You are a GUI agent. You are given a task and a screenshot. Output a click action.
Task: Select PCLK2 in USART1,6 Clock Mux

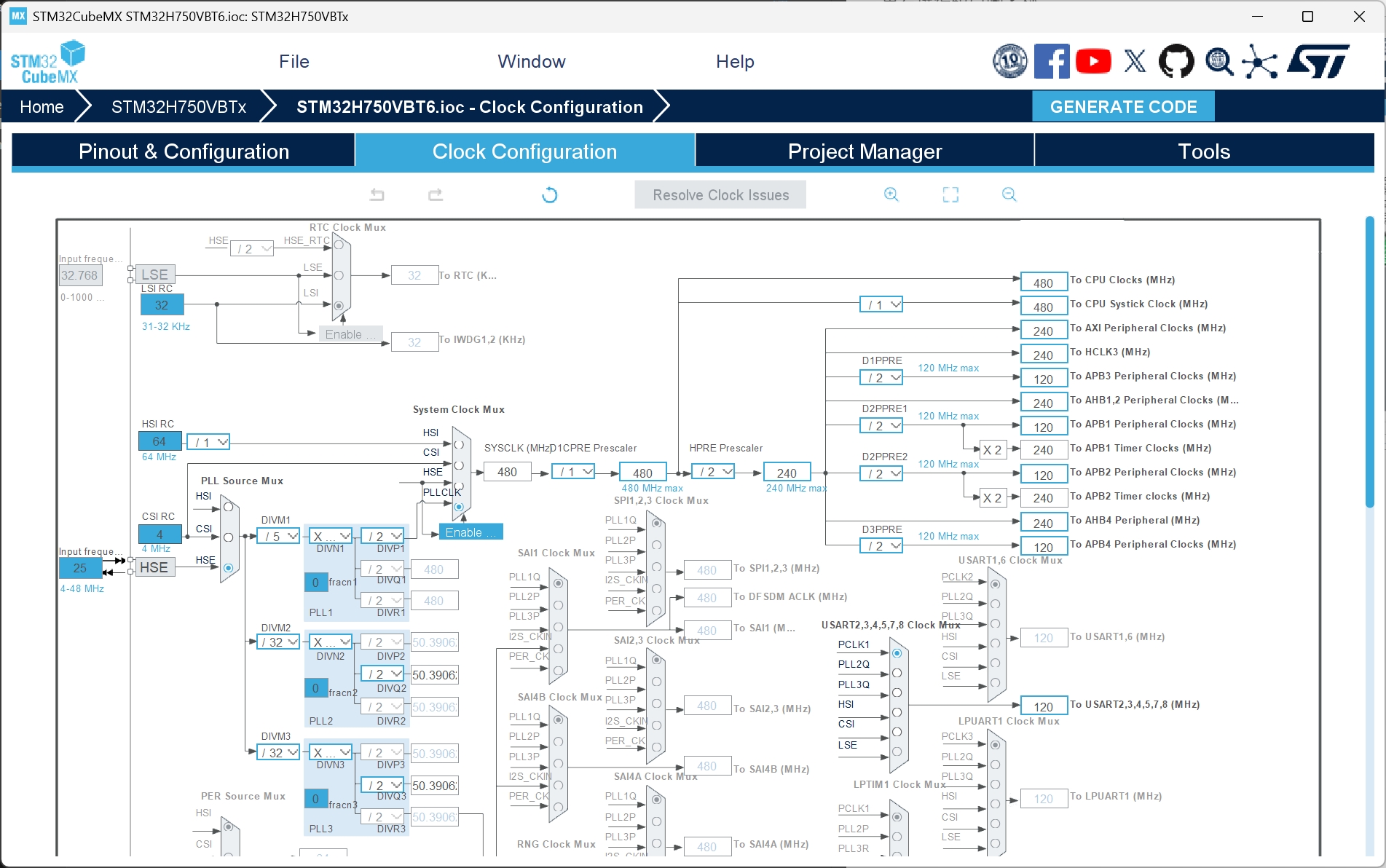pos(995,584)
